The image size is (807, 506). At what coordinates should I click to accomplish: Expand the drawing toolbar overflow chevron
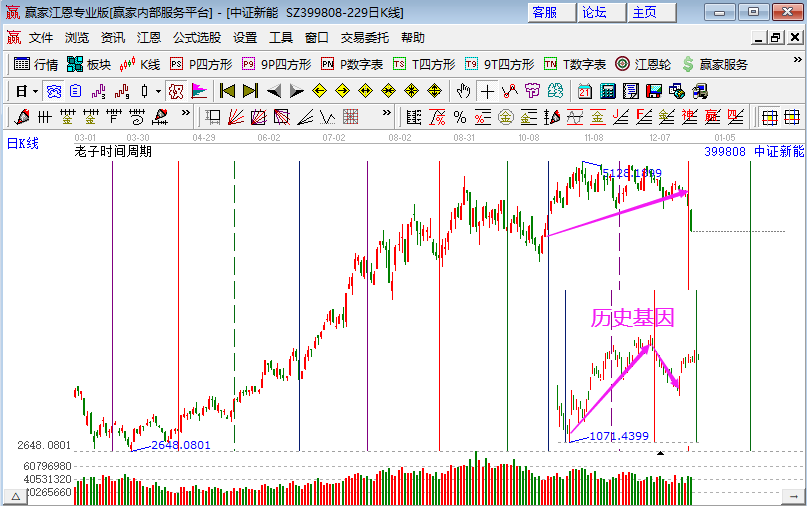coord(186,112)
